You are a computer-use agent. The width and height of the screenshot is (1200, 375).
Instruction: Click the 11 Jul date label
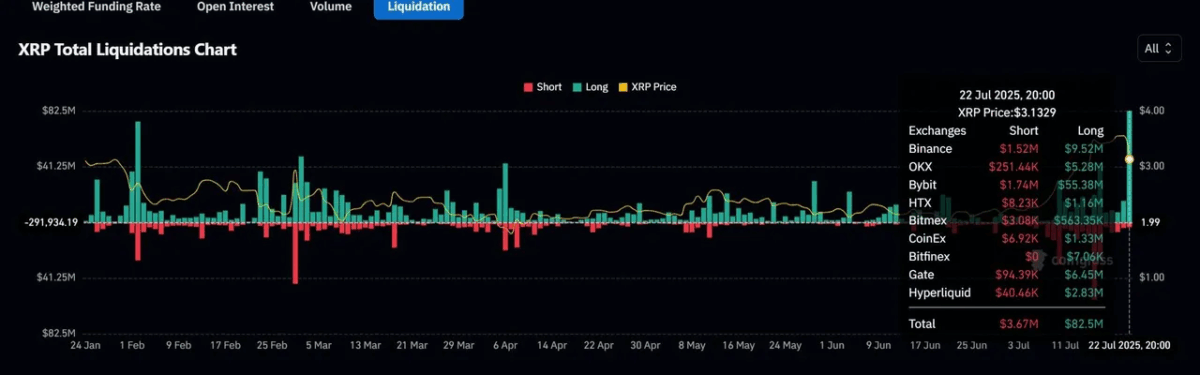(1064, 345)
